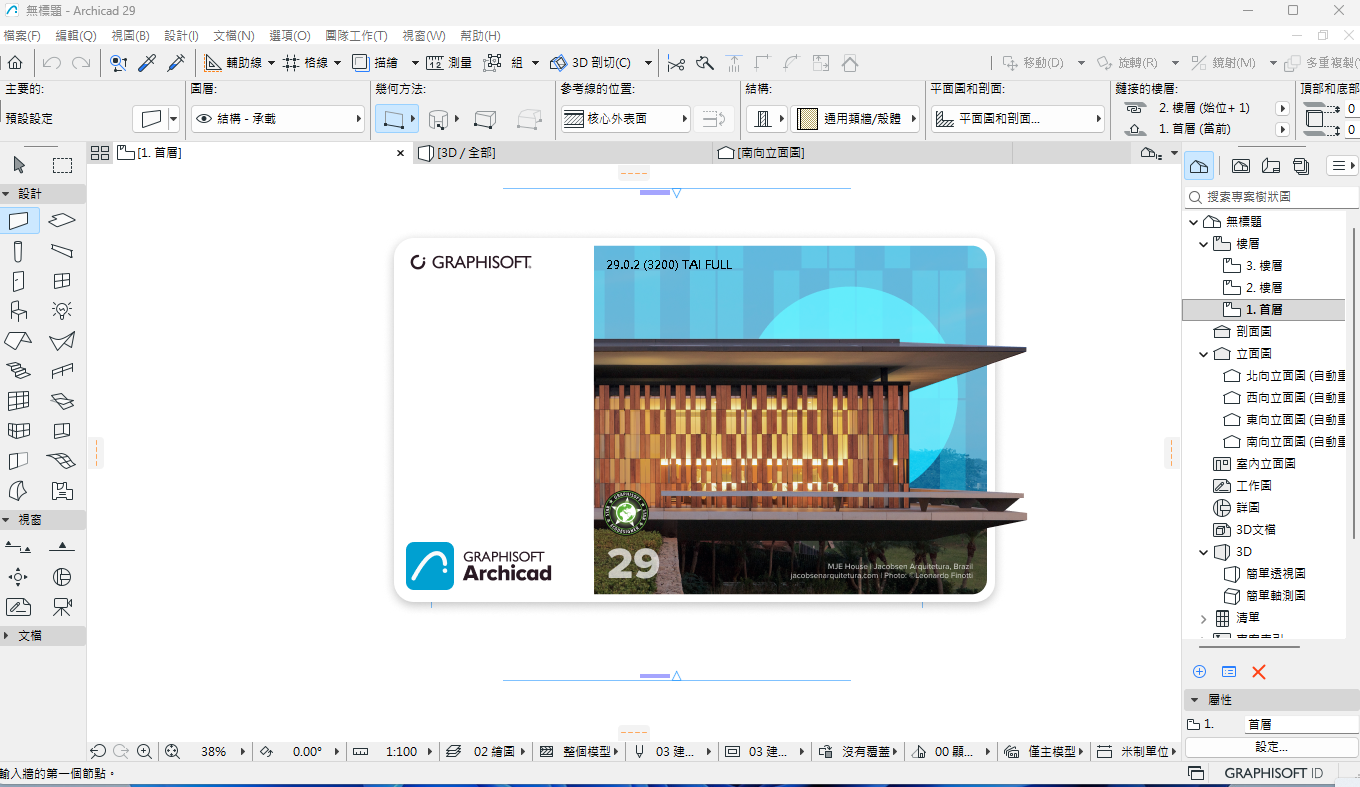
Task: Open the 設計(I) menu
Action: click(x=181, y=36)
